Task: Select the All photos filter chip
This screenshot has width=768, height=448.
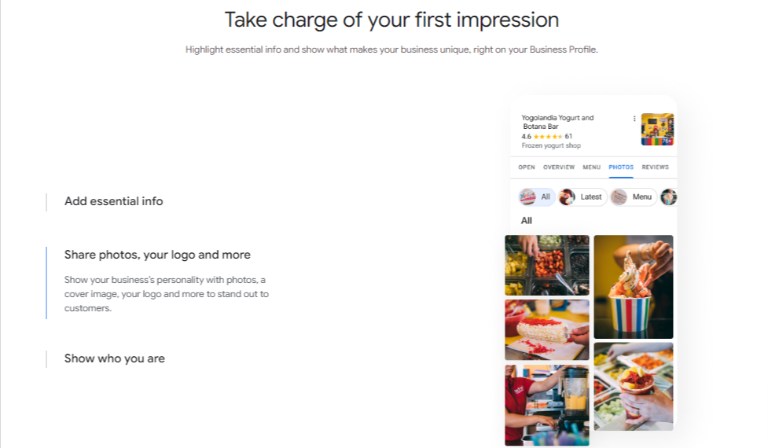Action: click(x=536, y=197)
